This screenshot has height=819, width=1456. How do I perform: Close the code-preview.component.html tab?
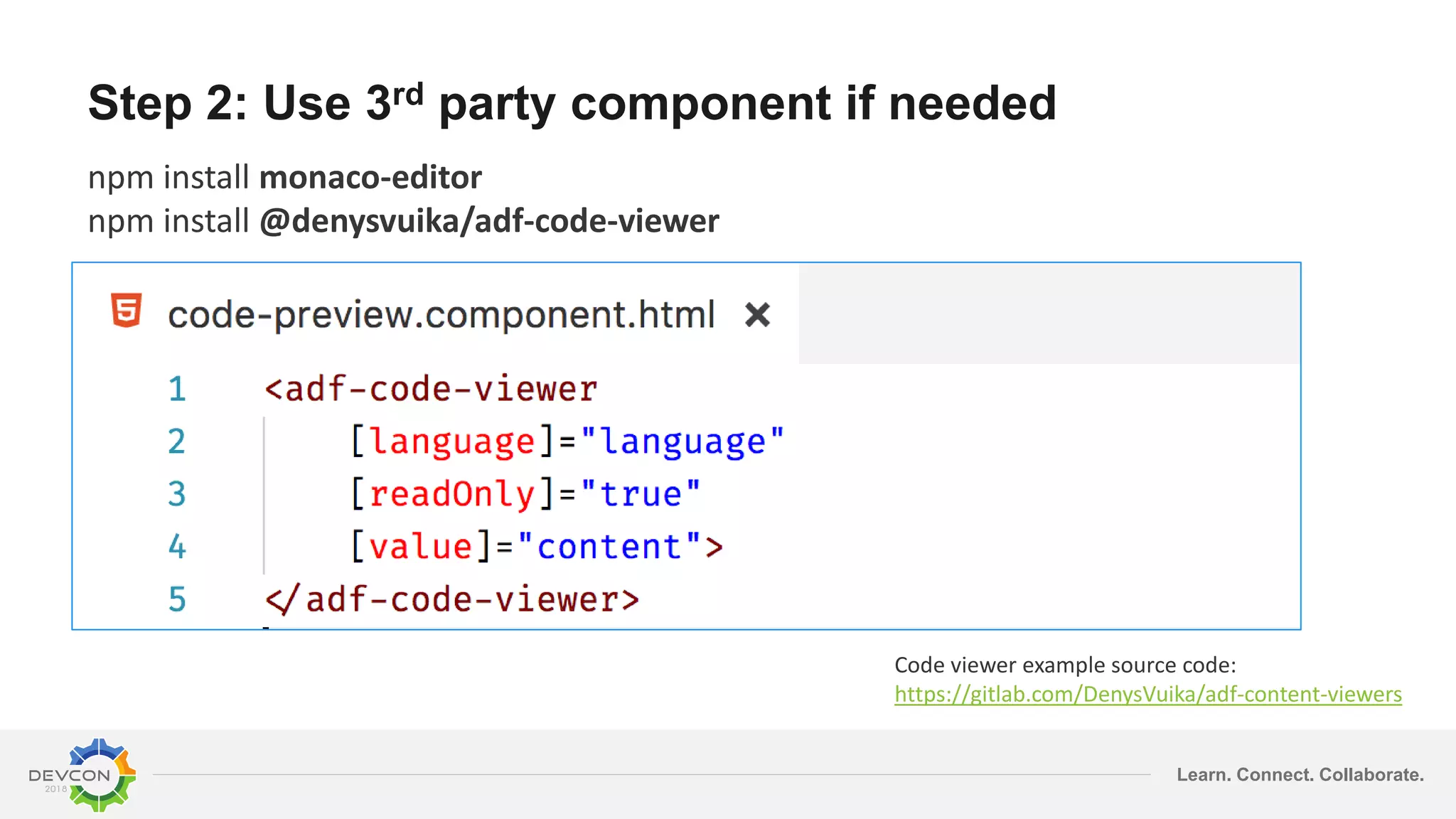pyautogui.click(x=757, y=314)
